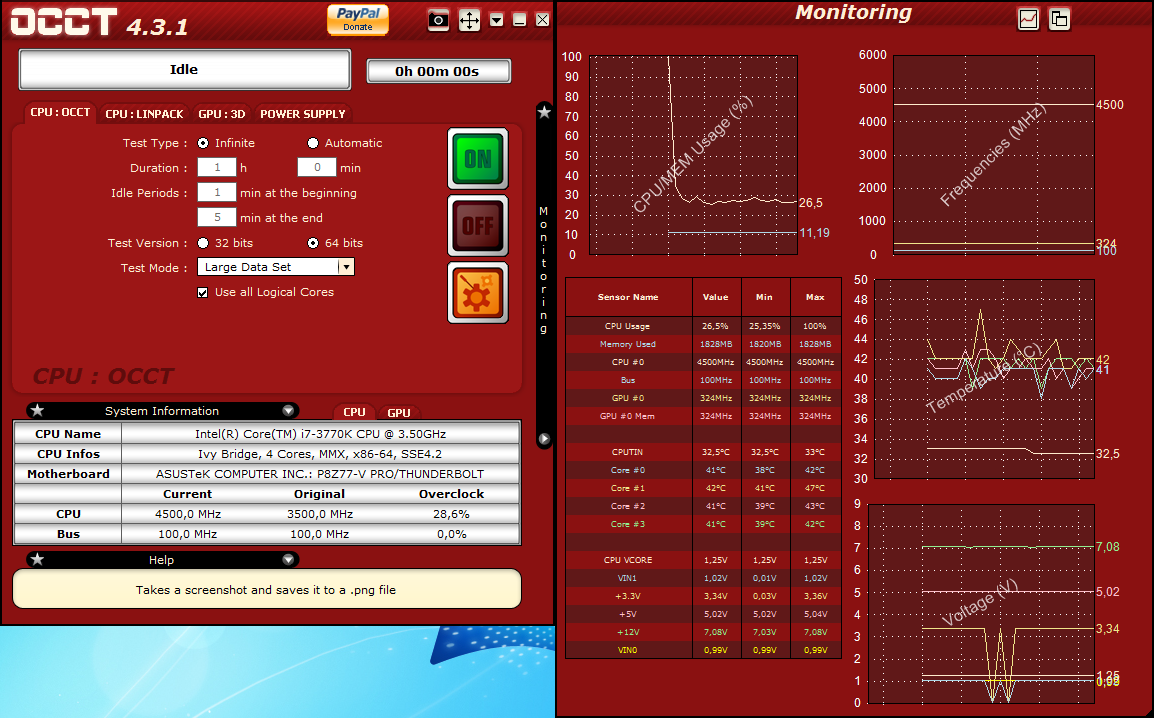Click the star icon beside System Information

pyautogui.click(x=38, y=410)
